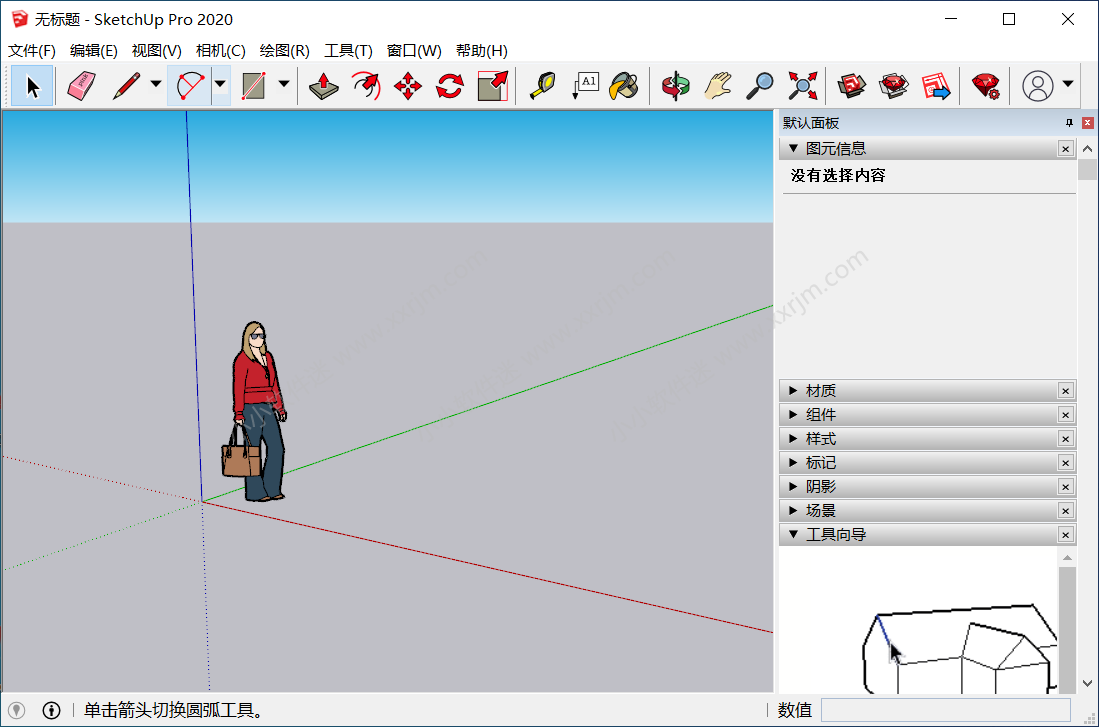The width and height of the screenshot is (1099, 727).
Task: Choose the Zoom magnifier tool
Action: [x=760, y=86]
